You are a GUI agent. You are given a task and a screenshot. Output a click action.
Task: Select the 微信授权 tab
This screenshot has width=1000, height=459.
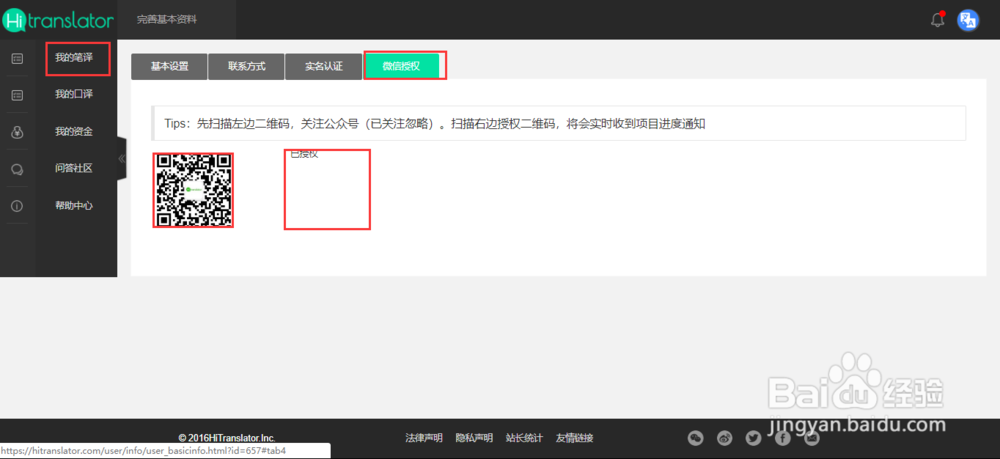[401, 66]
